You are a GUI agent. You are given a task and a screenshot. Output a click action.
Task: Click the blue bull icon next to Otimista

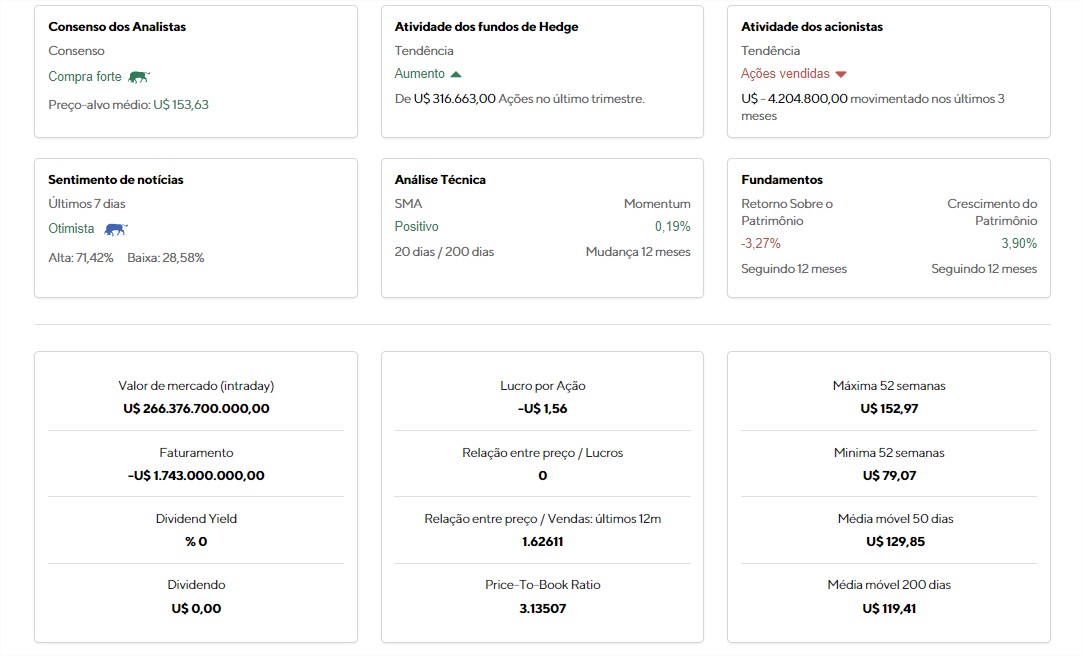(x=116, y=229)
